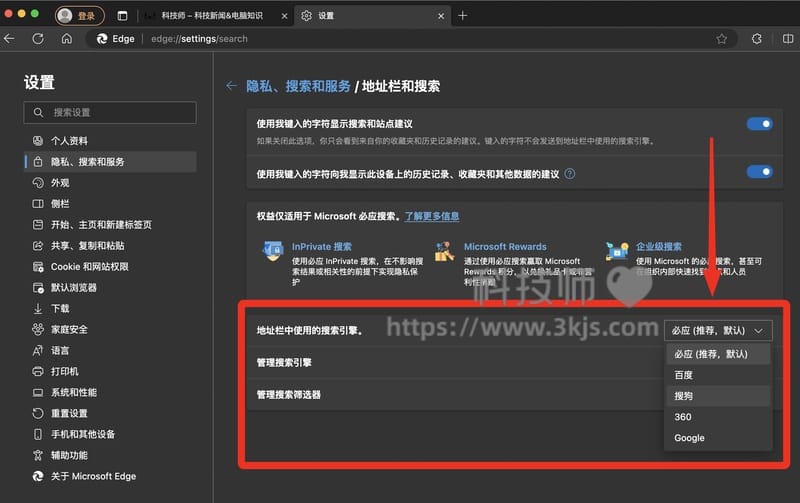
Task: Collapse search engine dropdown 必应 (推荐, 默认)
Action: [718, 331]
